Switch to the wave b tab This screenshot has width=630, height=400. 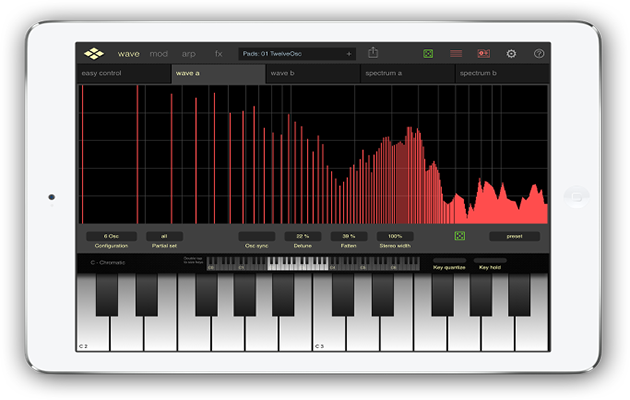point(312,73)
